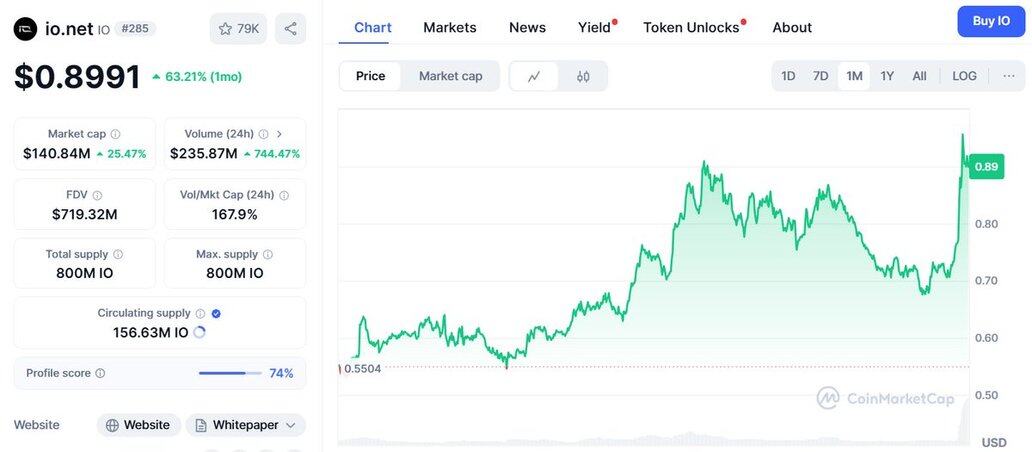Click Circulating supply info icon
This screenshot has width=1032, height=452.
[x=200, y=314]
